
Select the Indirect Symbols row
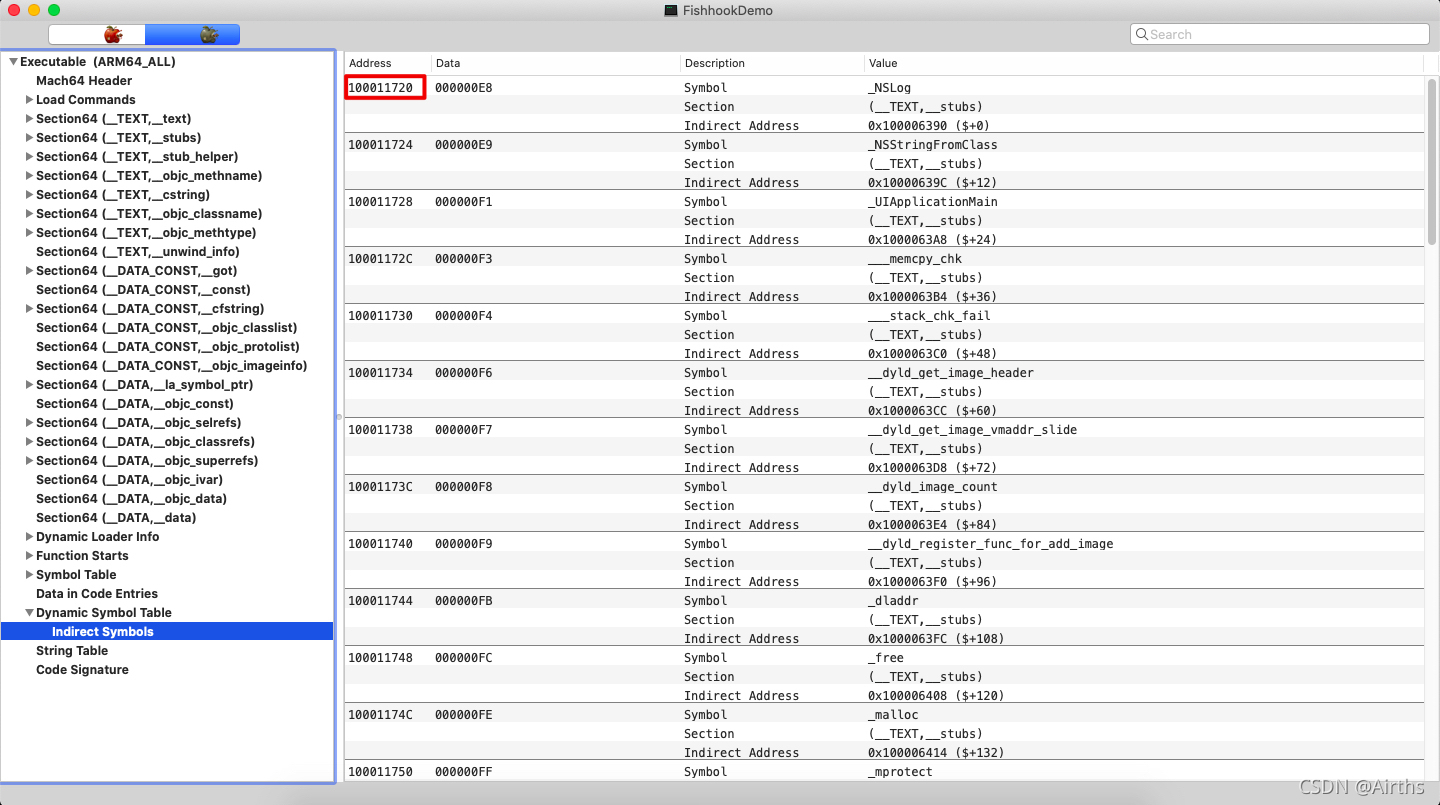[167, 632]
